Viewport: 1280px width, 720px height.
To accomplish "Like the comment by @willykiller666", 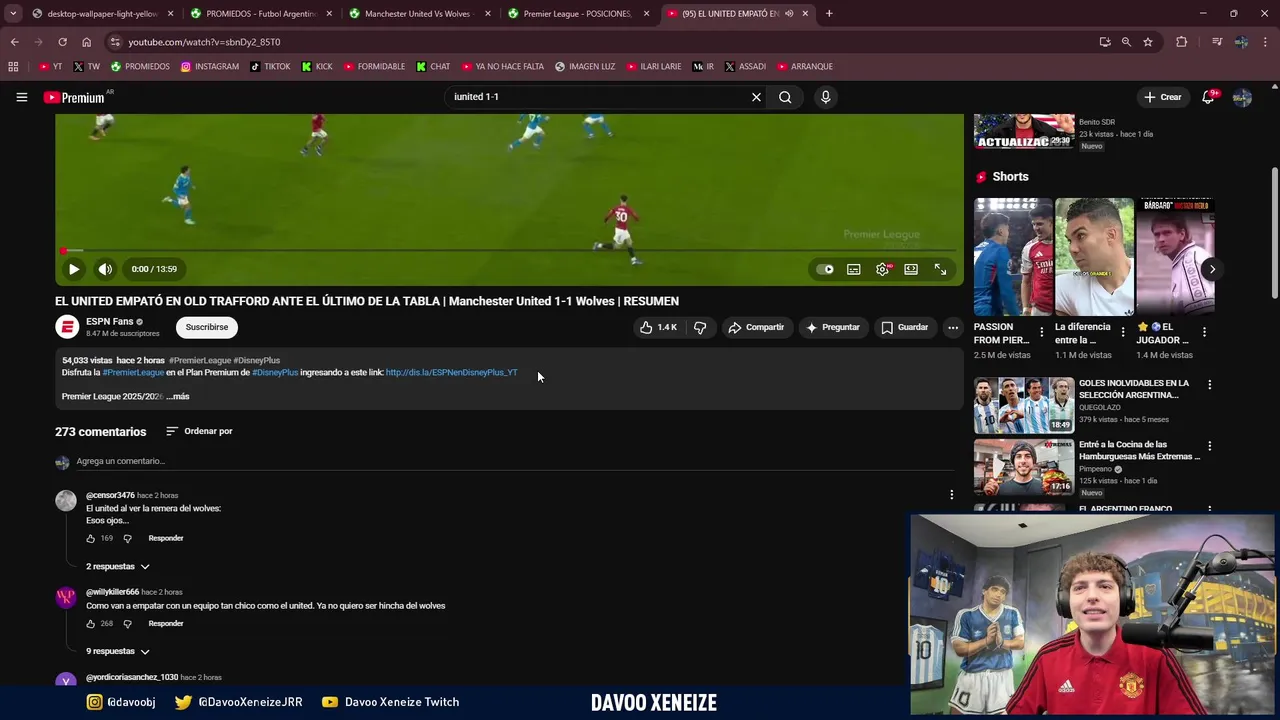I will (90, 624).
